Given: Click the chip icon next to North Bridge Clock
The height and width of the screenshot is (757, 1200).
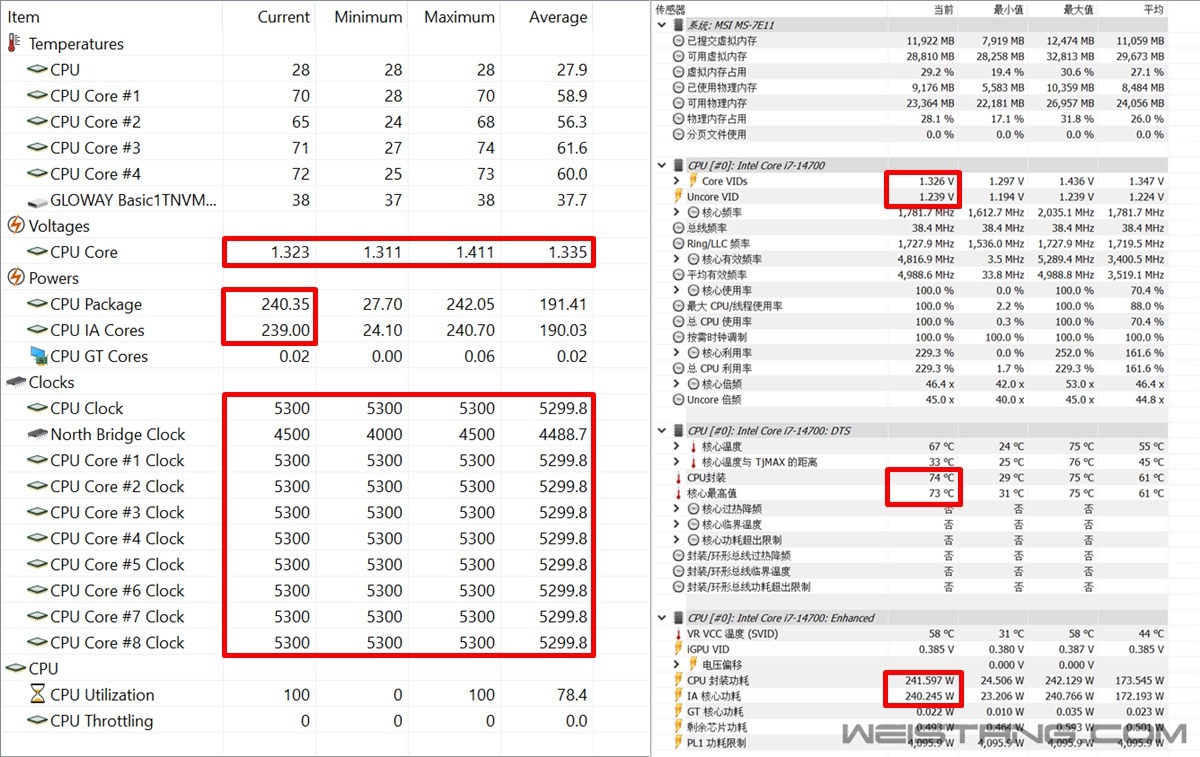Looking at the screenshot, I should coord(37,434).
